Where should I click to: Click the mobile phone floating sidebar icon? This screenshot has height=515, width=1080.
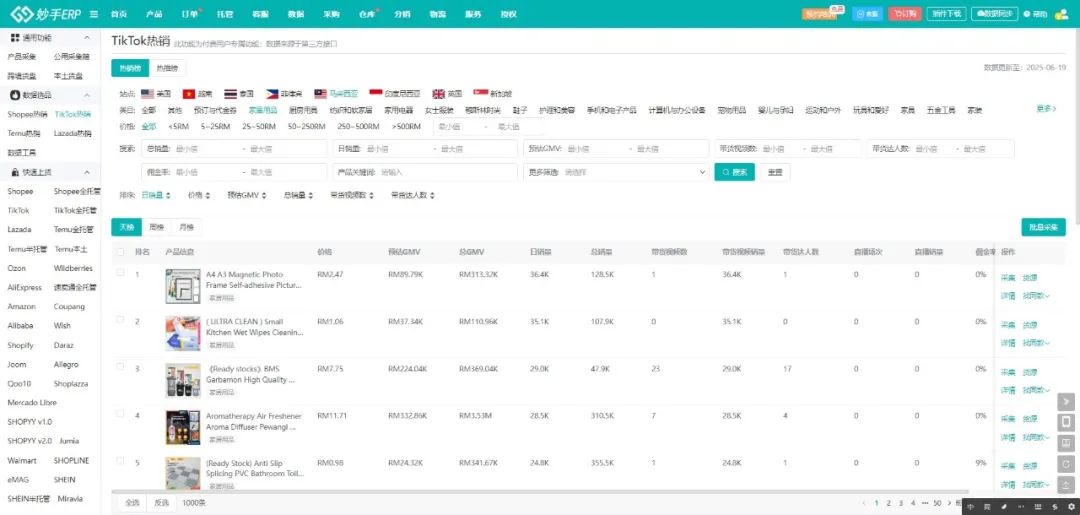click(1066, 422)
